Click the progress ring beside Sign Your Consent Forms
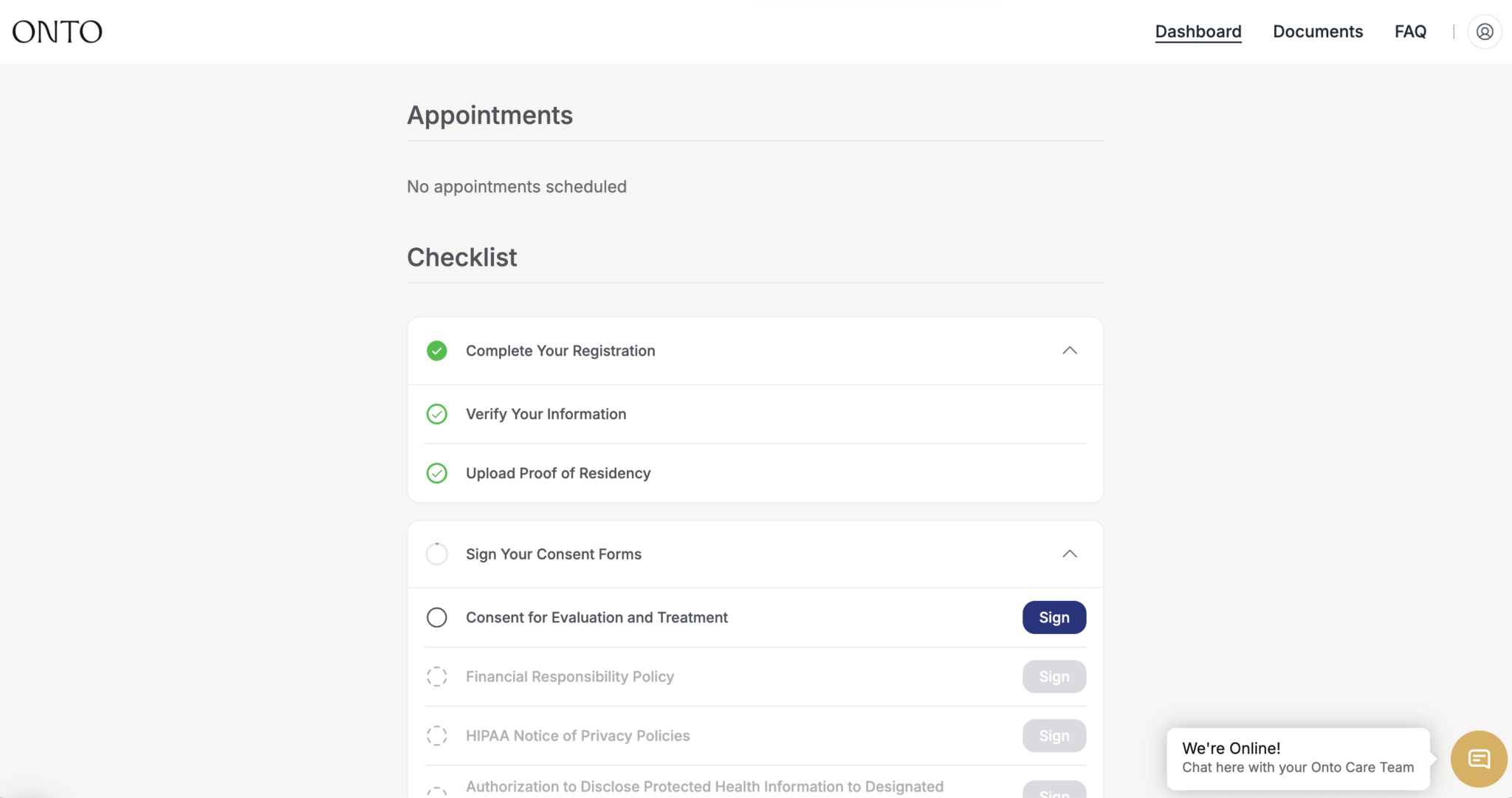The height and width of the screenshot is (798, 1512). tap(437, 554)
